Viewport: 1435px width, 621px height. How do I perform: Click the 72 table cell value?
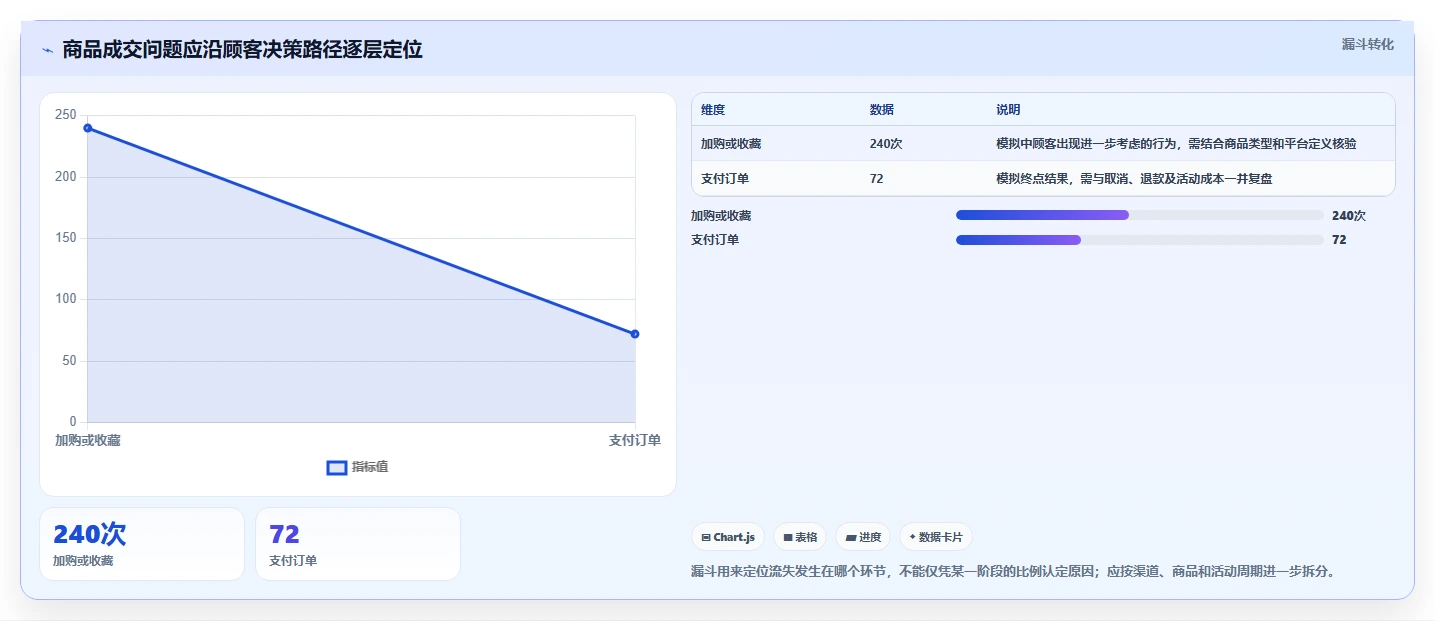pyautogui.click(x=877, y=179)
